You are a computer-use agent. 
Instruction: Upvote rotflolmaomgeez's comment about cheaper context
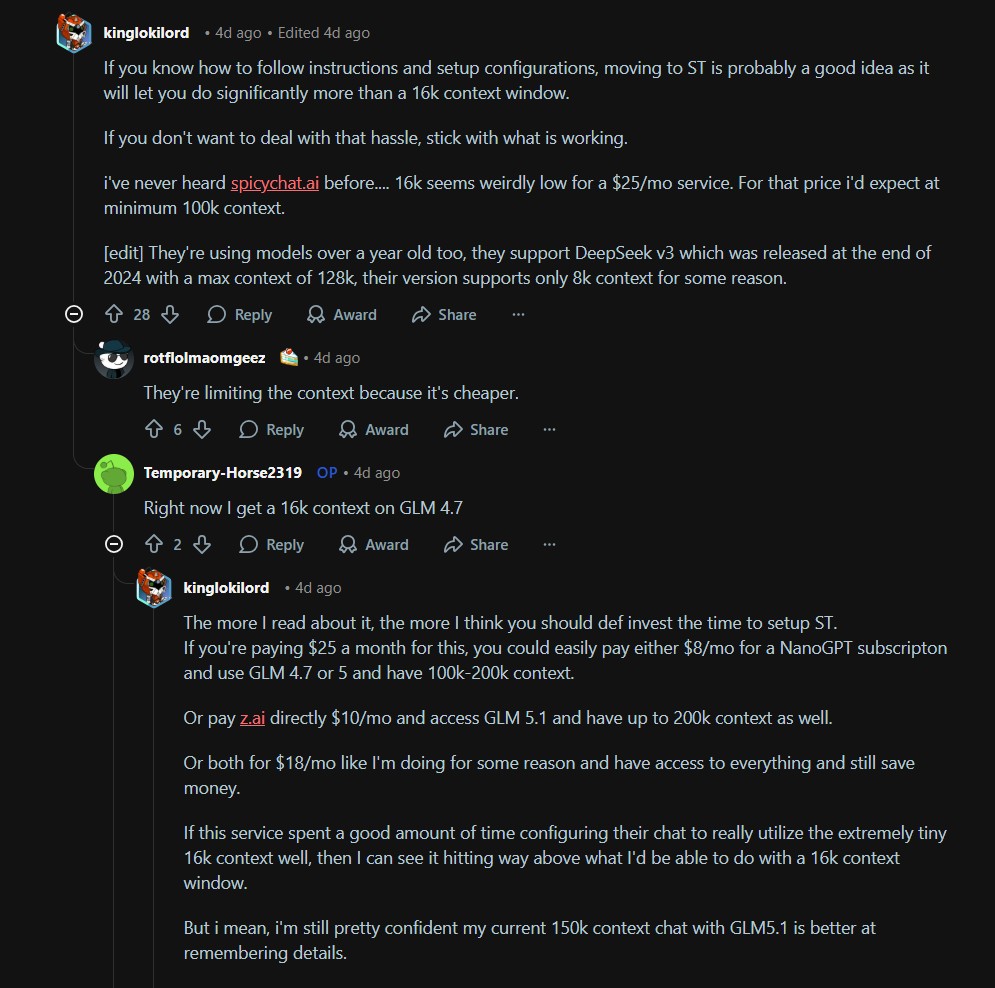154,430
